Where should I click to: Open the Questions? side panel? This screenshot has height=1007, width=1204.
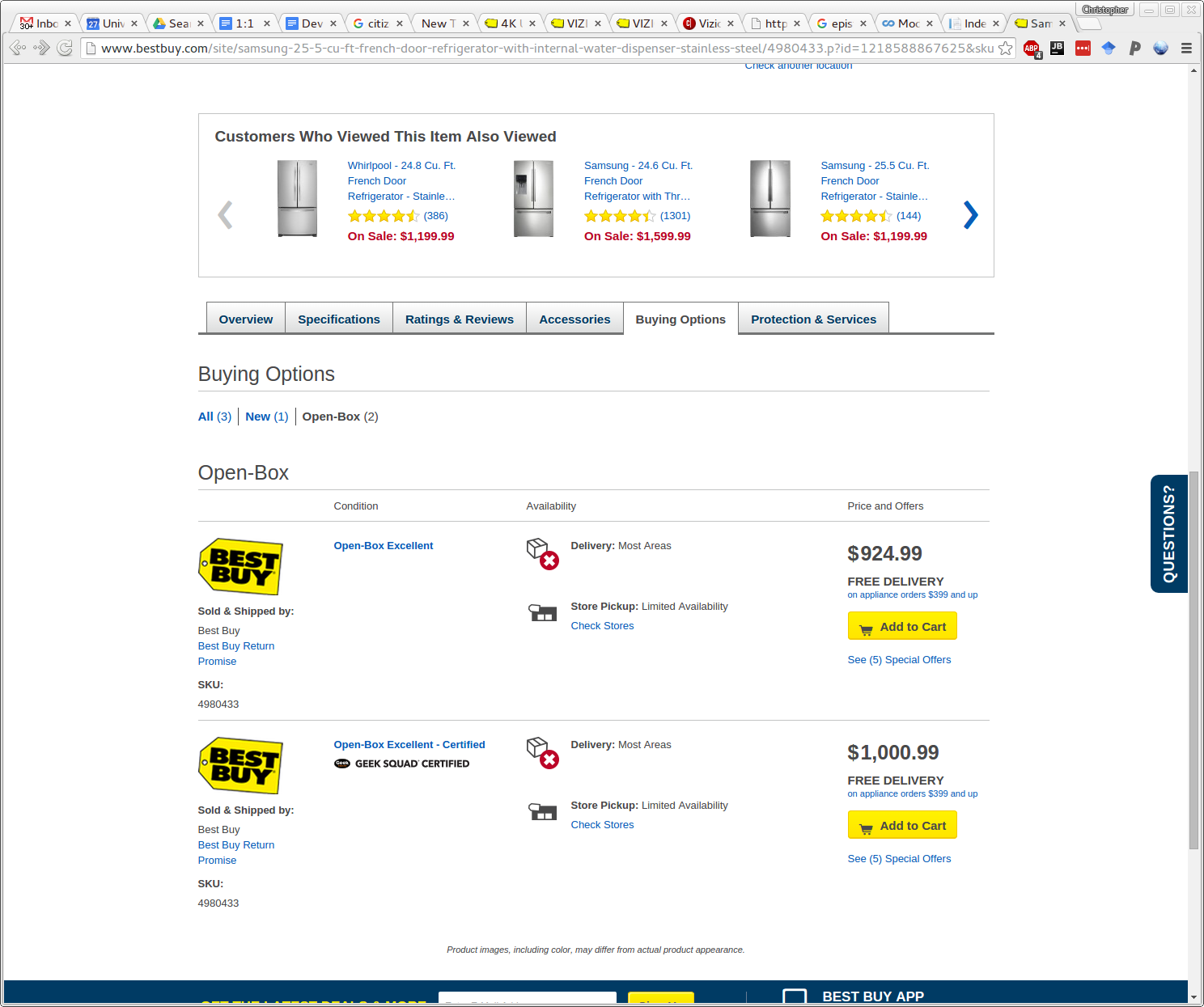click(1168, 534)
